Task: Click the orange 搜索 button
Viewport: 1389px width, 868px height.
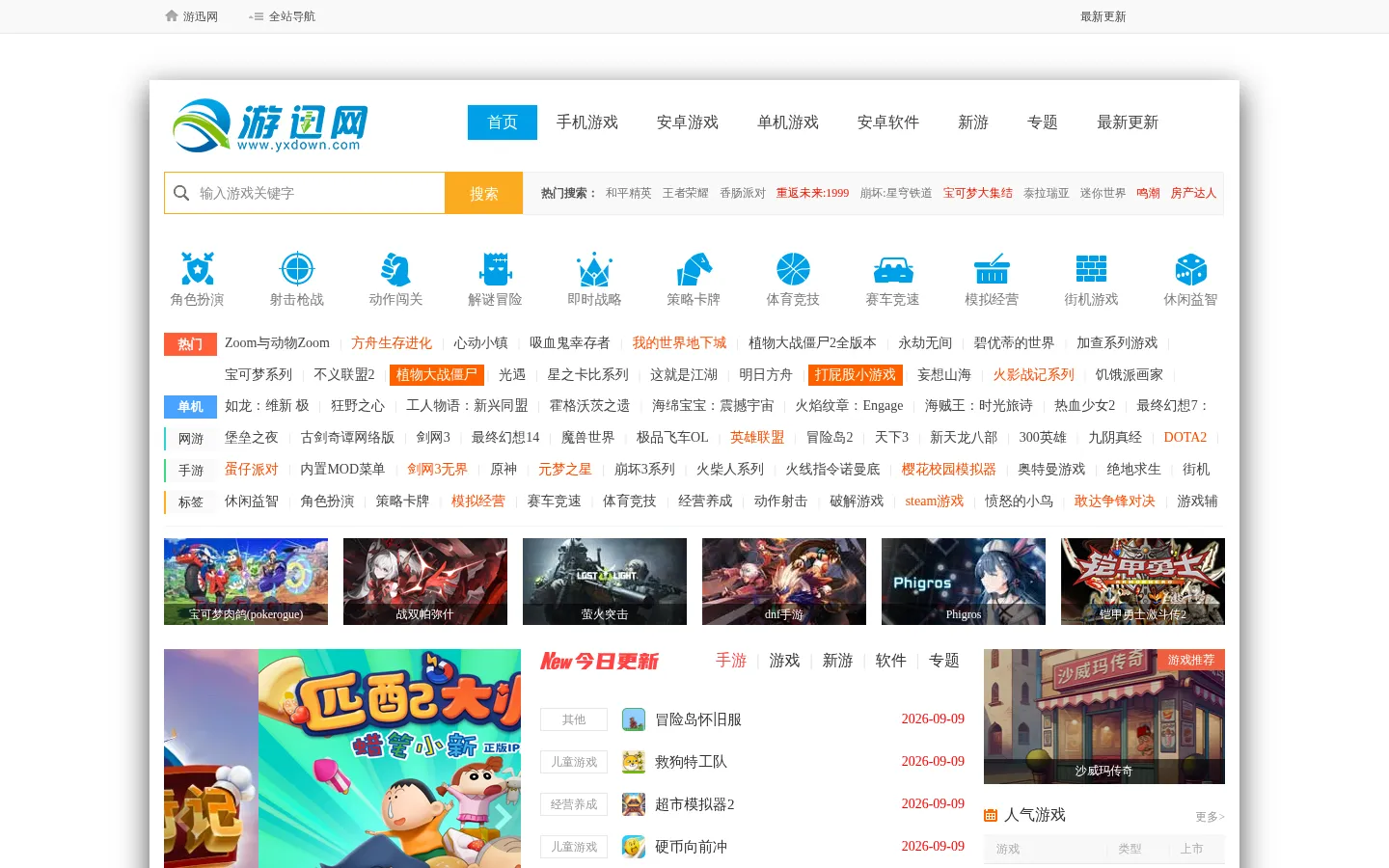Action: (484, 193)
